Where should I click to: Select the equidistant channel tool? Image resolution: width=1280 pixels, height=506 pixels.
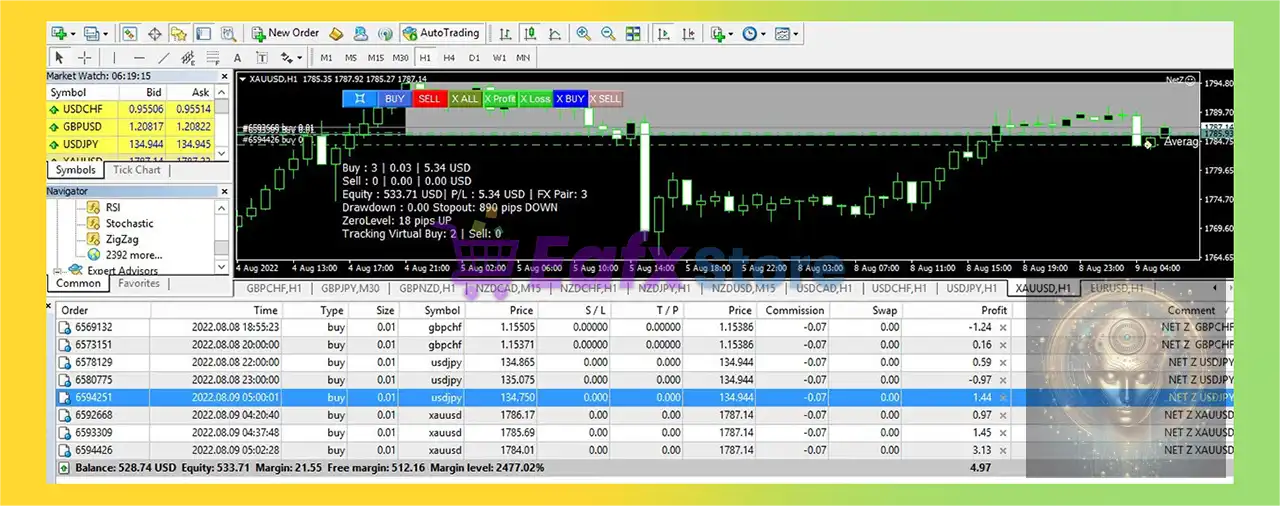[188, 57]
